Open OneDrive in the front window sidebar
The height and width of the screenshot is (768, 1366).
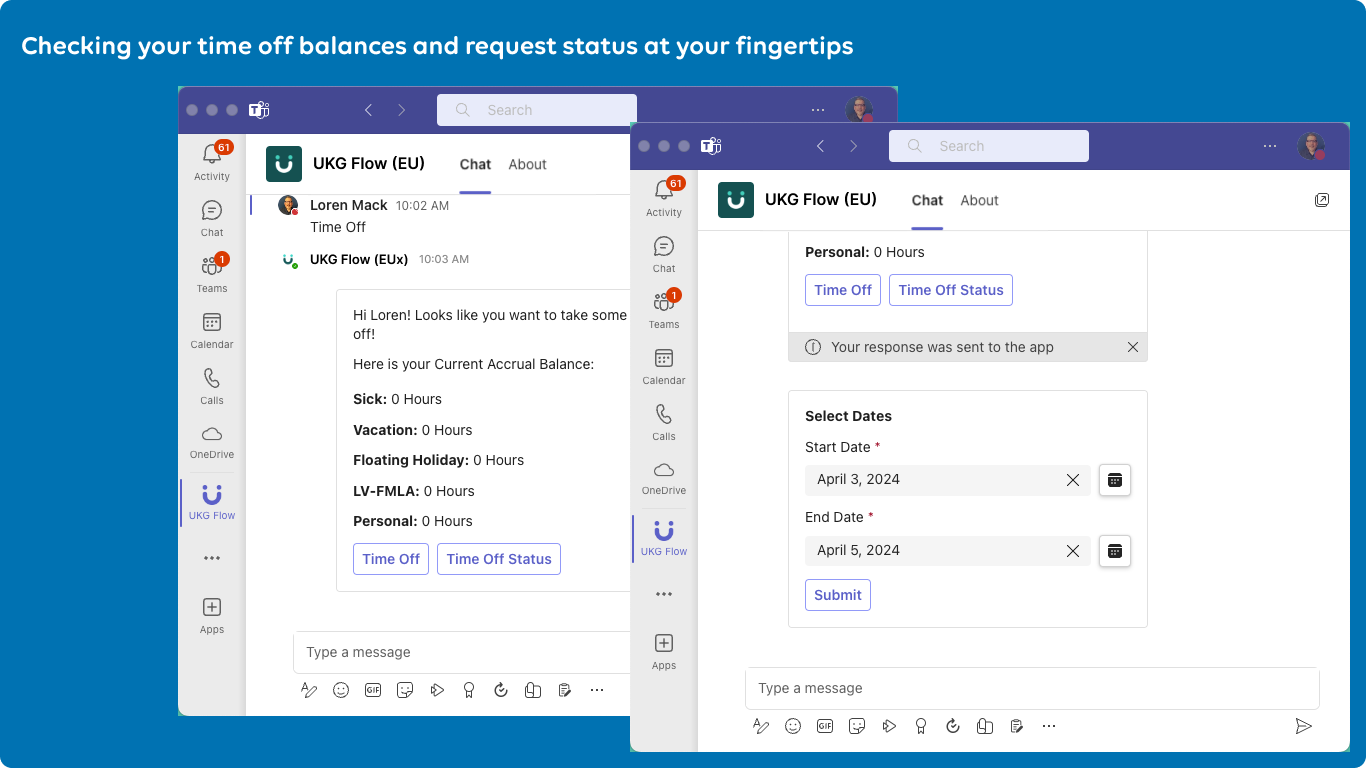coord(664,477)
